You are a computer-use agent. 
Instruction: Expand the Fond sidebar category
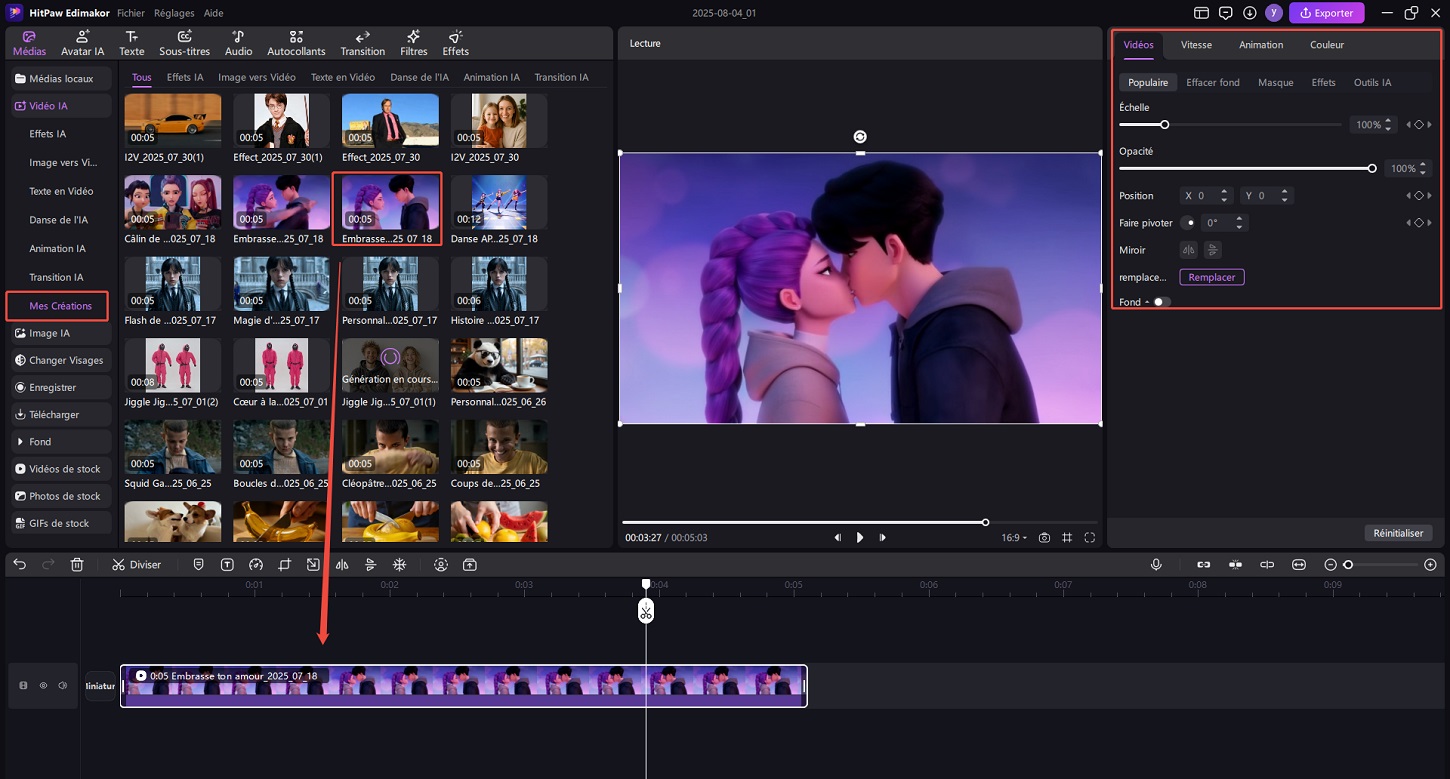tap(59, 442)
